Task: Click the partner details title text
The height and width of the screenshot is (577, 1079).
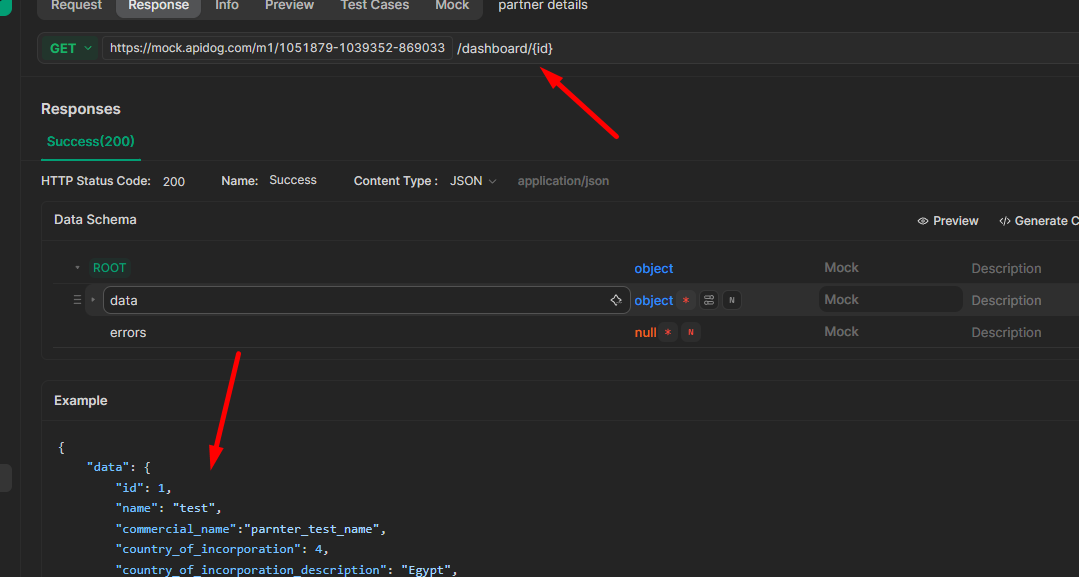Action: [x=543, y=6]
